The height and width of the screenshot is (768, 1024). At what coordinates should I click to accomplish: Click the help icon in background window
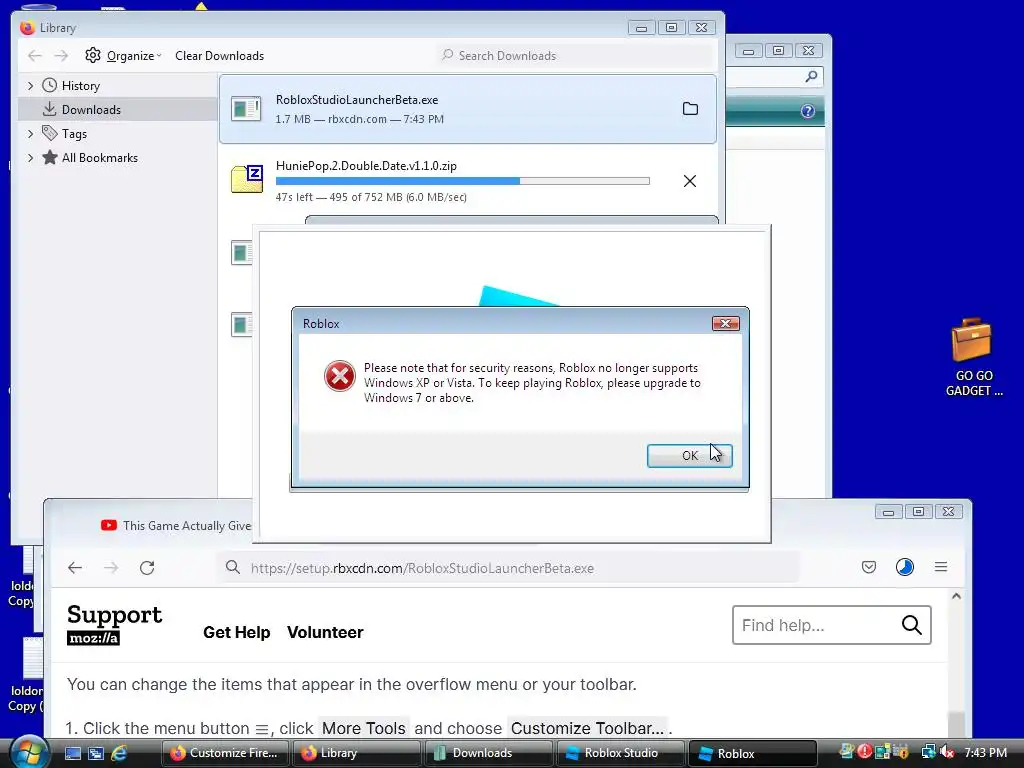[807, 111]
